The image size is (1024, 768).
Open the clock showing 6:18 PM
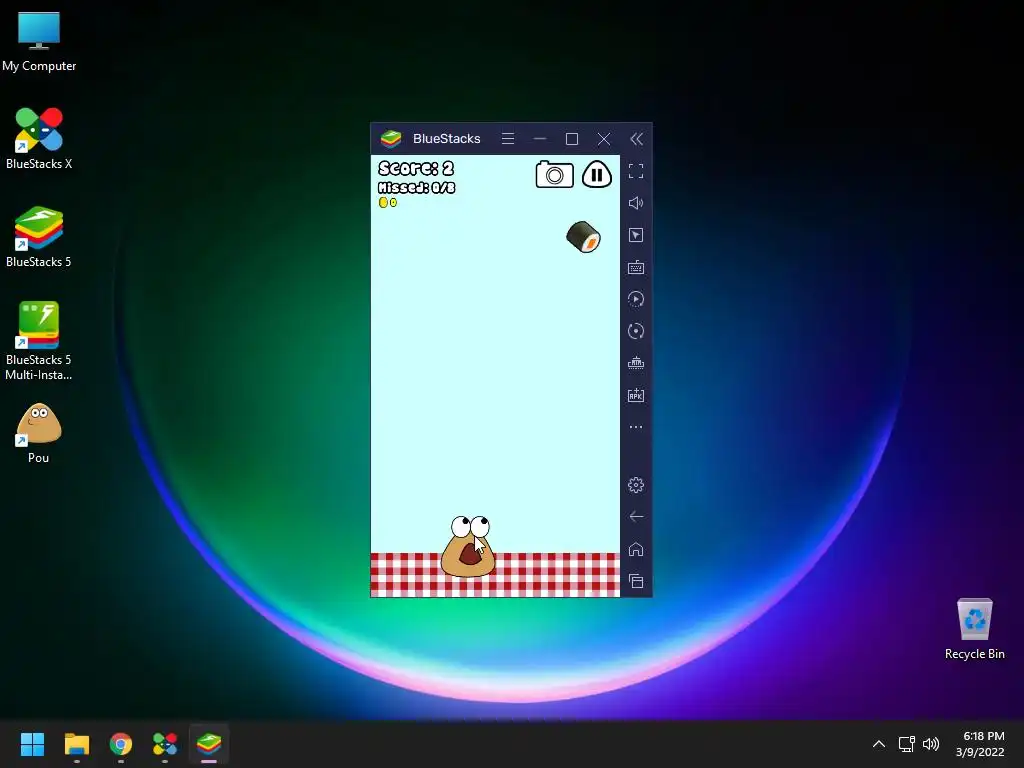coord(980,744)
